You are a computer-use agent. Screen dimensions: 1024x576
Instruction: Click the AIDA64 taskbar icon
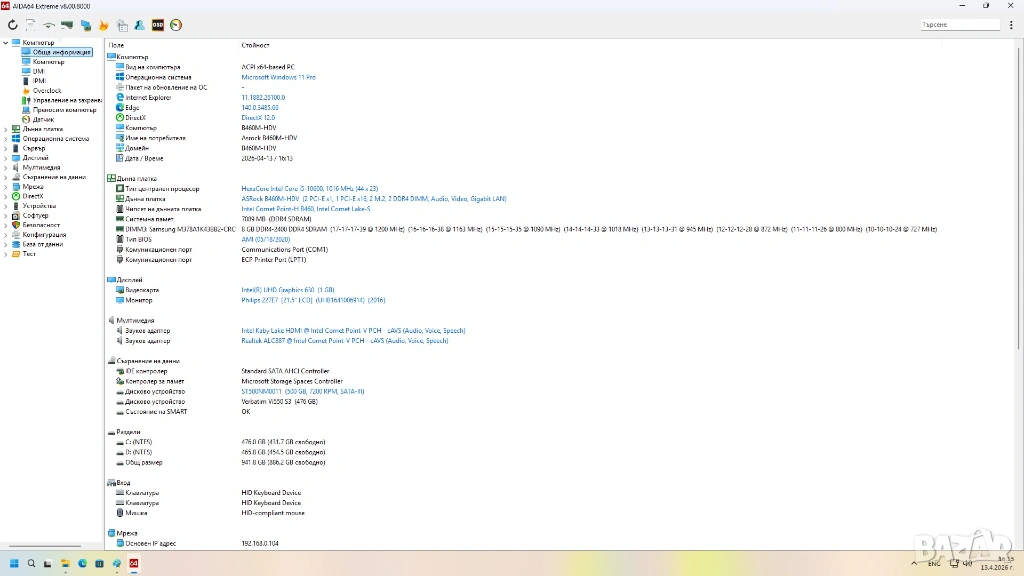pyautogui.click(x=133, y=563)
